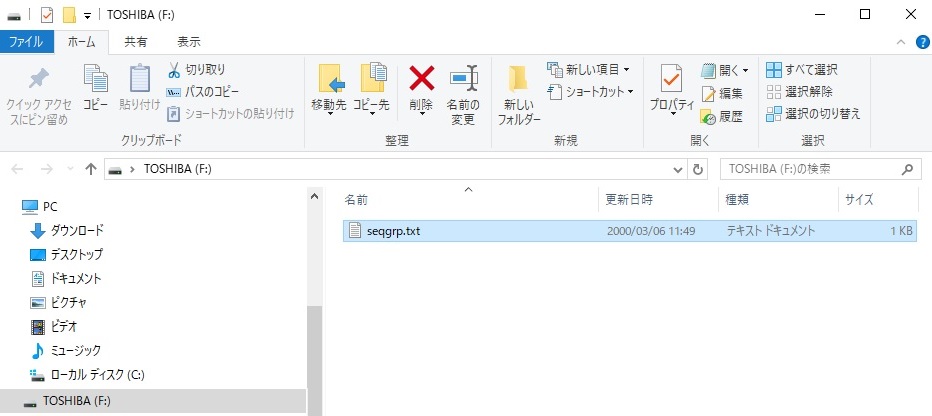Click the テキスト ドキュメント type cell

(x=771, y=231)
